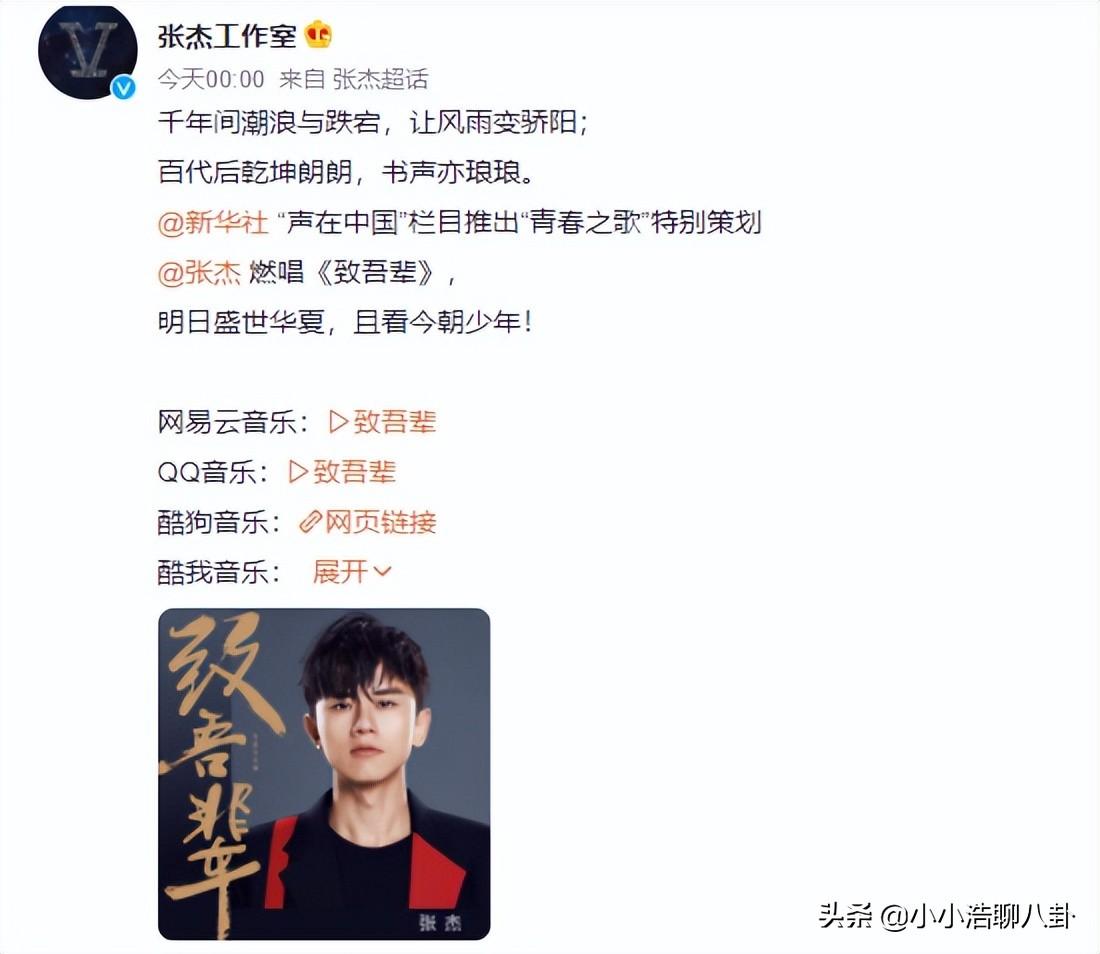Viewport: 1100px width, 954px height.
Task: Click the 今天00:00 post timestamp
Action: tap(211, 79)
